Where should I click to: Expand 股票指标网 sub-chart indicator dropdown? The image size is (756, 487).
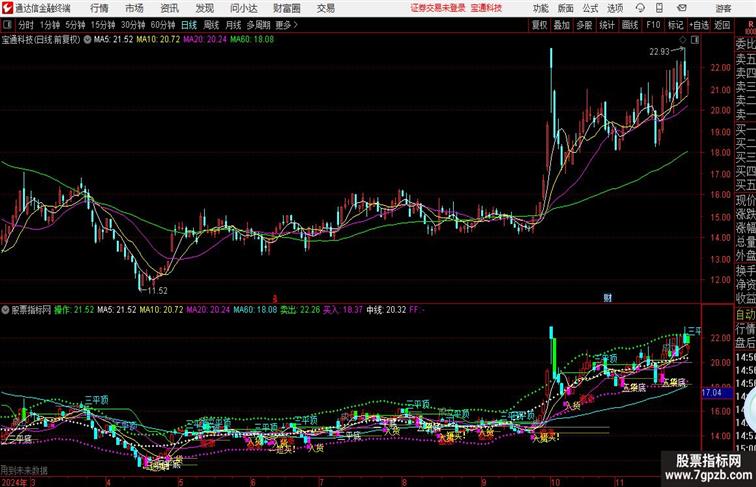5,310
